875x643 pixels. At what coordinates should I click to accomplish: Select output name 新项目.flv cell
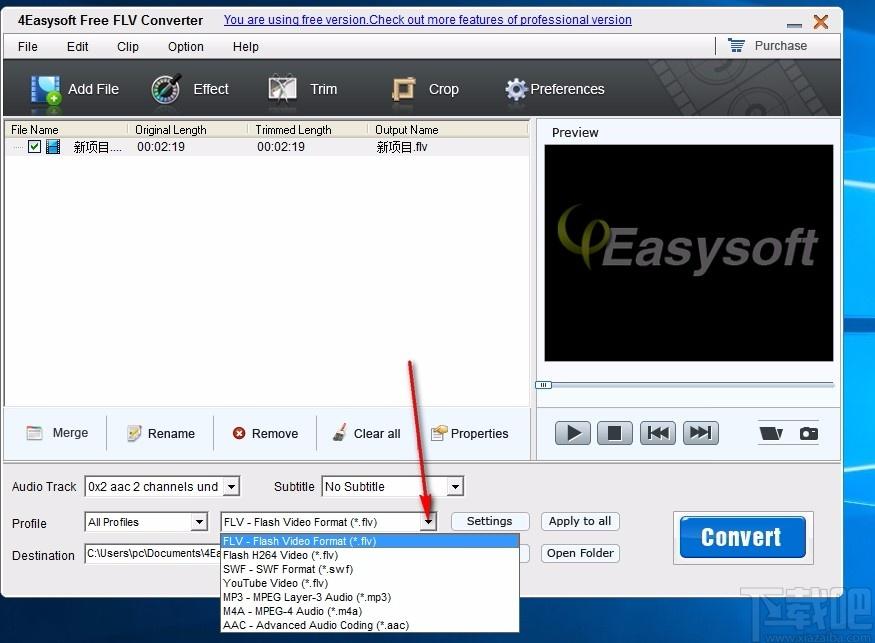tap(402, 147)
